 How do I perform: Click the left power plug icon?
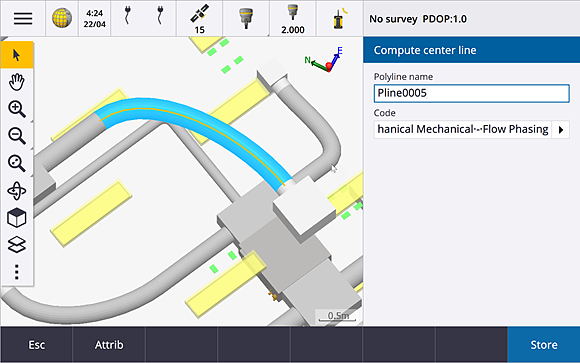[x=127, y=16]
